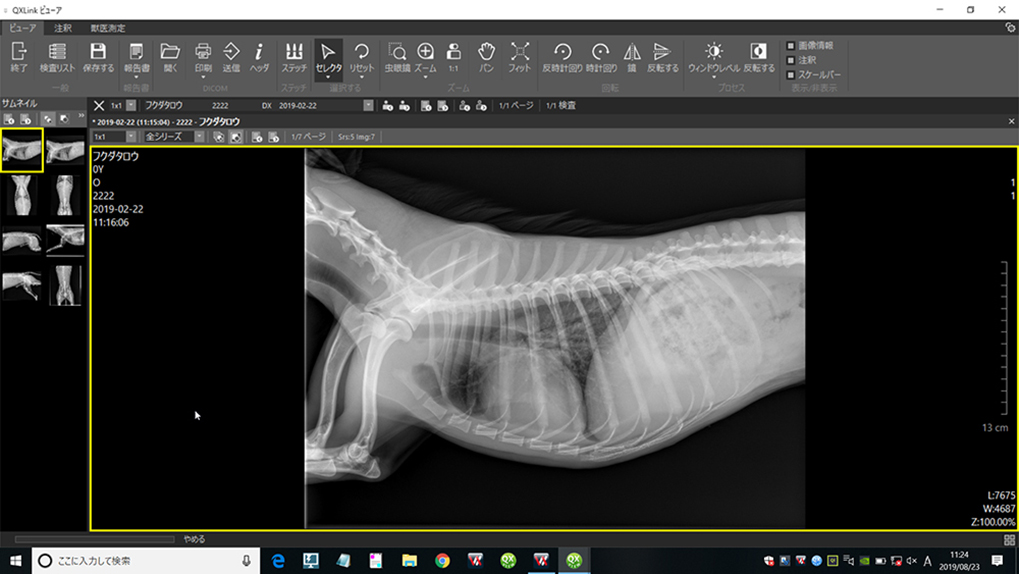Click the 終了 exit button

19,56
